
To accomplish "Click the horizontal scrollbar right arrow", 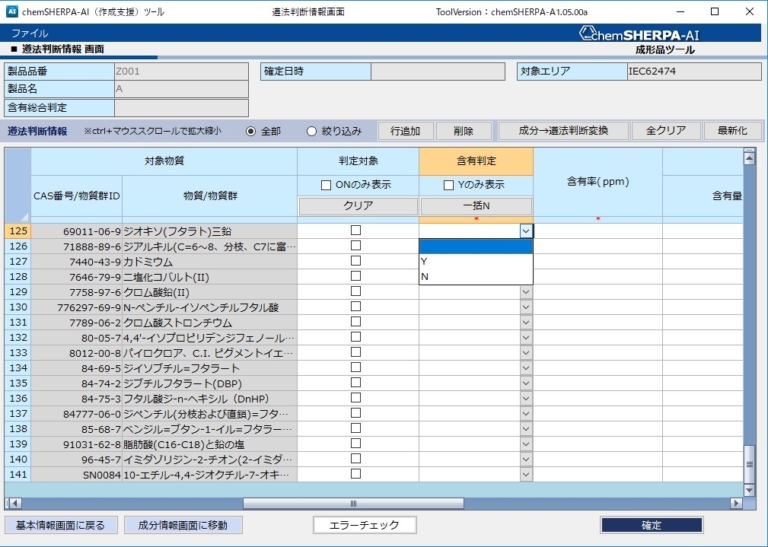I will click(x=736, y=503).
